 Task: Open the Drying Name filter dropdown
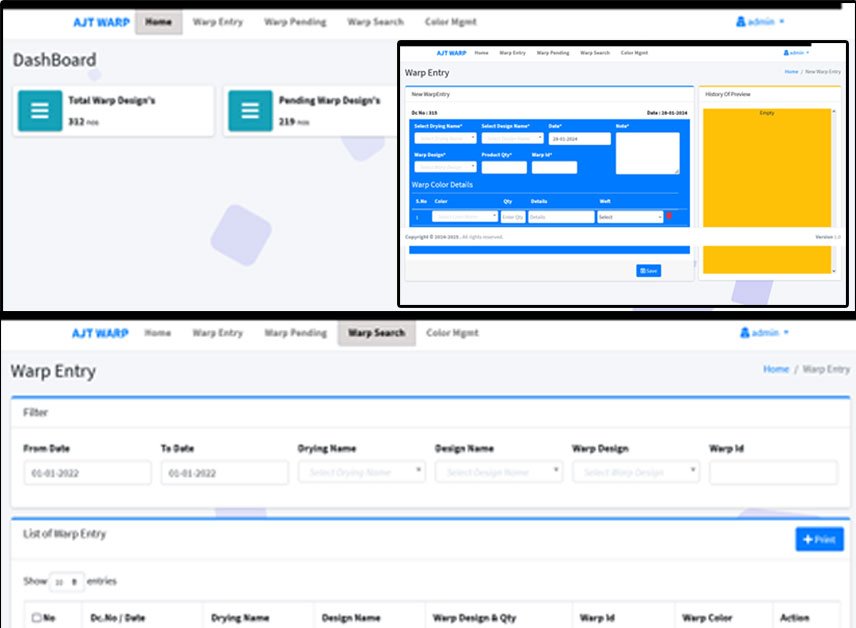pos(361,472)
